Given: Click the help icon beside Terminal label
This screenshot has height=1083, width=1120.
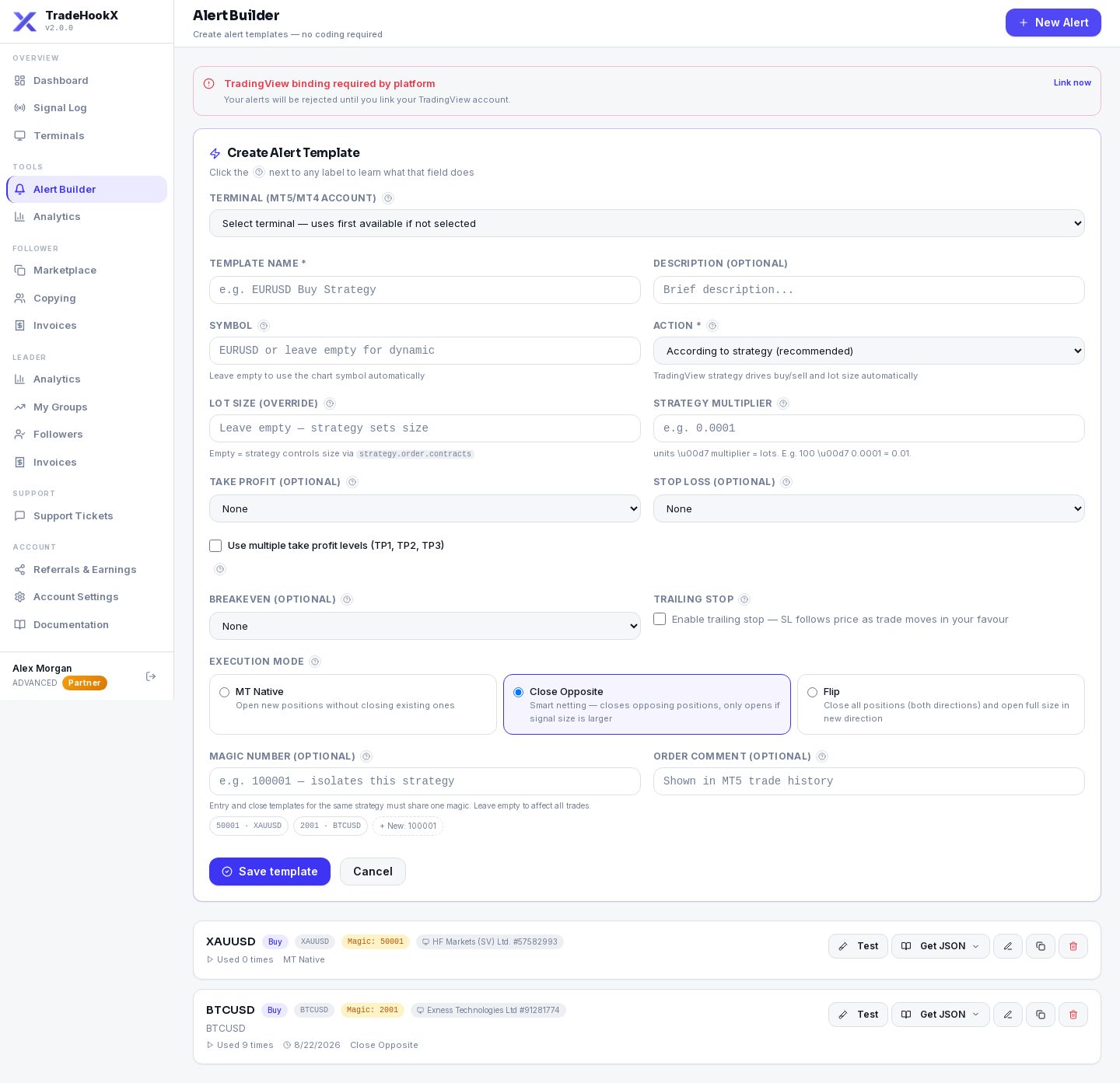Looking at the screenshot, I should point(388,198).
